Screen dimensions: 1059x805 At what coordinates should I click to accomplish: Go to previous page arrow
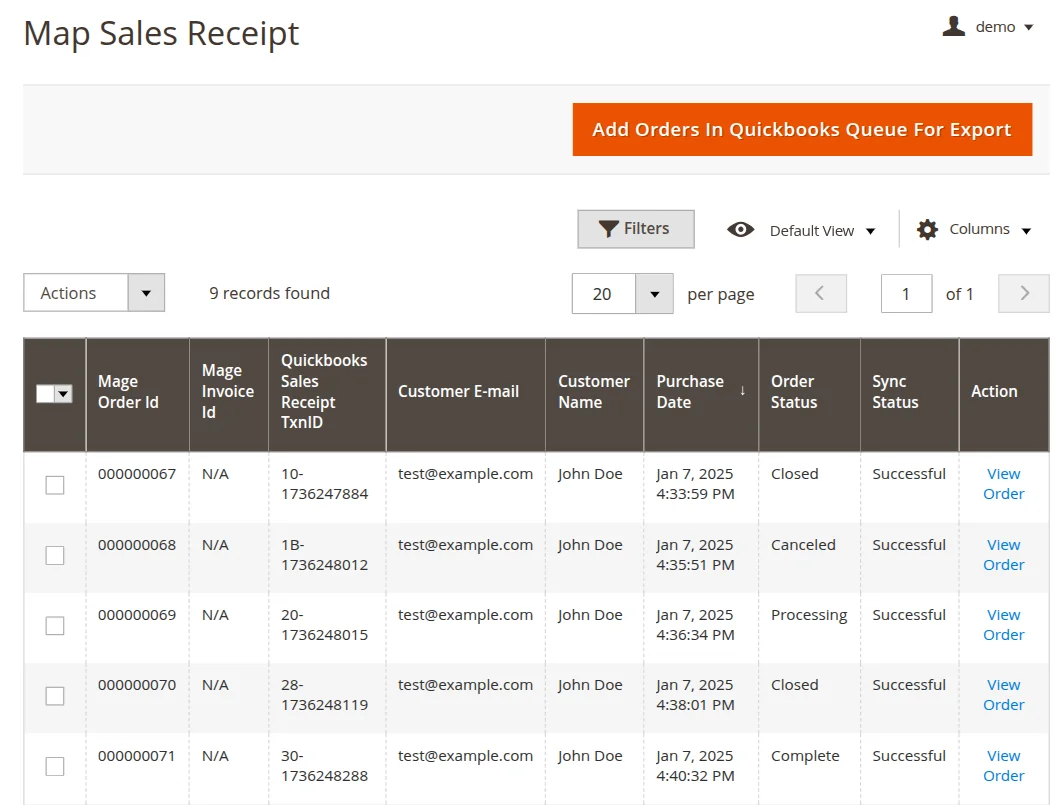(820, 294)
